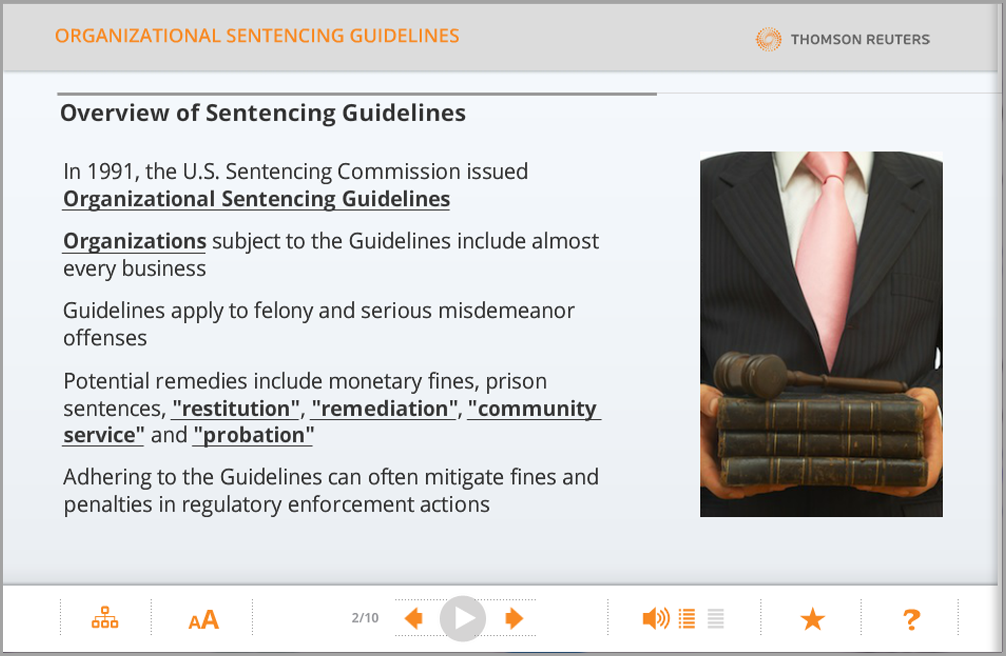Image resolution: width=1006 pixels, height=656 pixels.
Task: Advance to the next slide arrow
Action: coord(514,619)
